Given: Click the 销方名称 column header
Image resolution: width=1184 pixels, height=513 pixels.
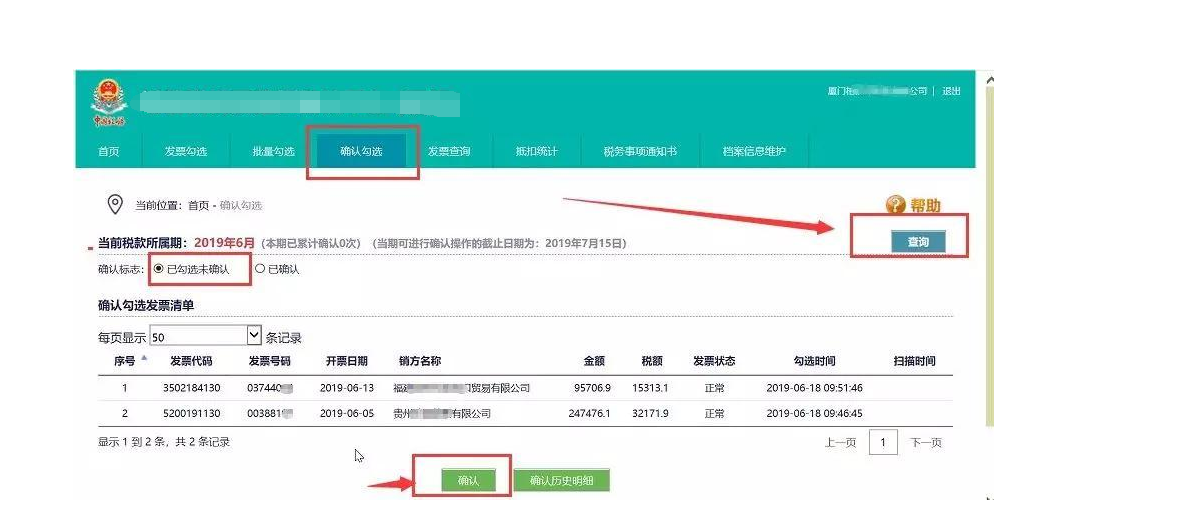Looking at the screenshot, I should click(420, 361).
